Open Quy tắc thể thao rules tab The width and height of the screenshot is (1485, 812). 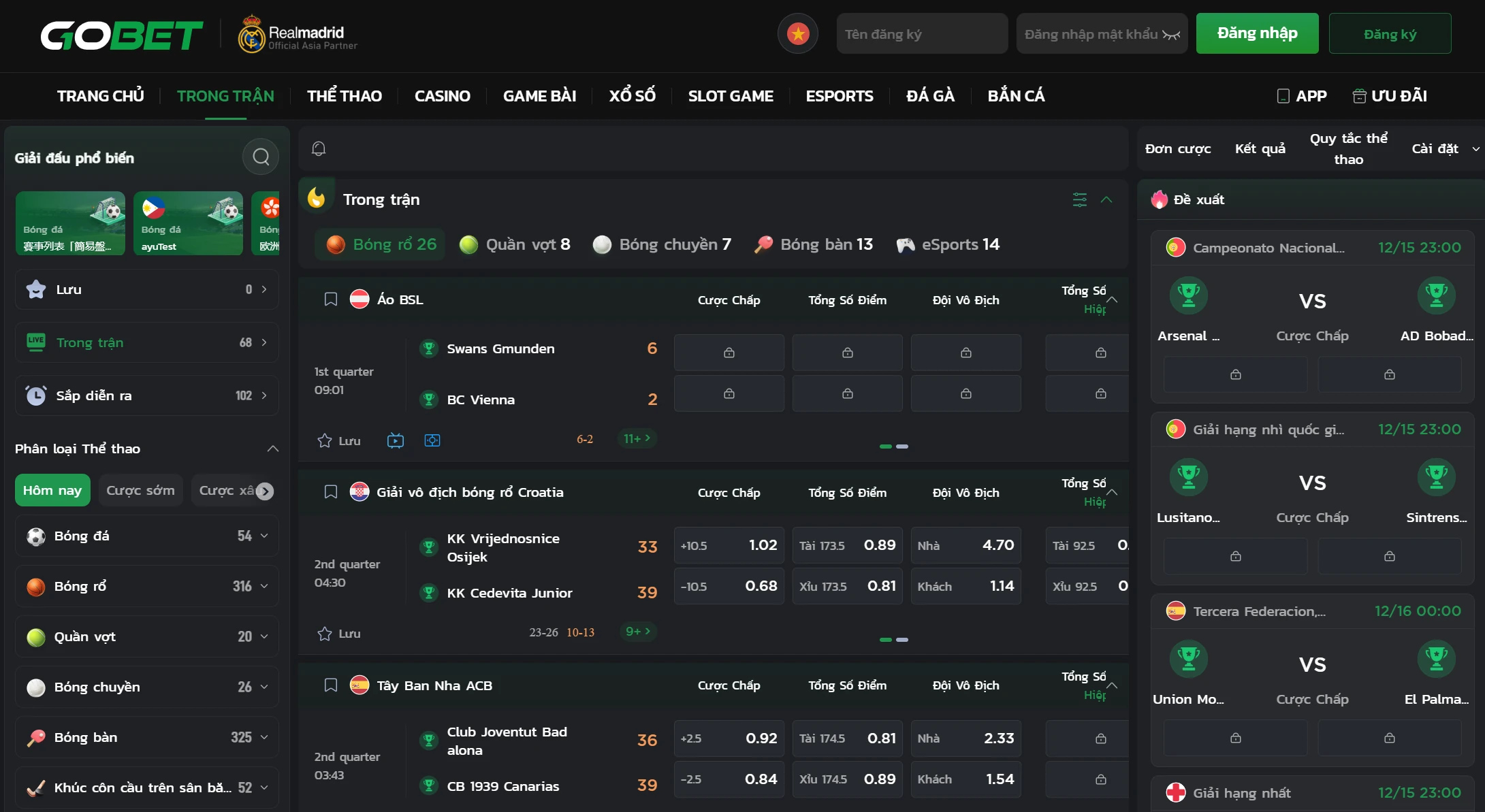[x=1348, y=148]
